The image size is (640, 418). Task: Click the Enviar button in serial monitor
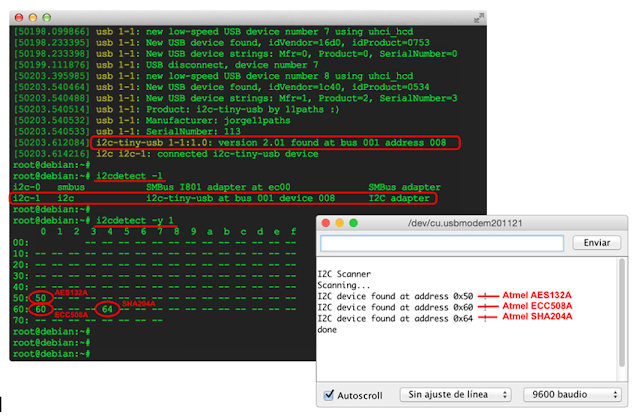[x=596, y=243]
